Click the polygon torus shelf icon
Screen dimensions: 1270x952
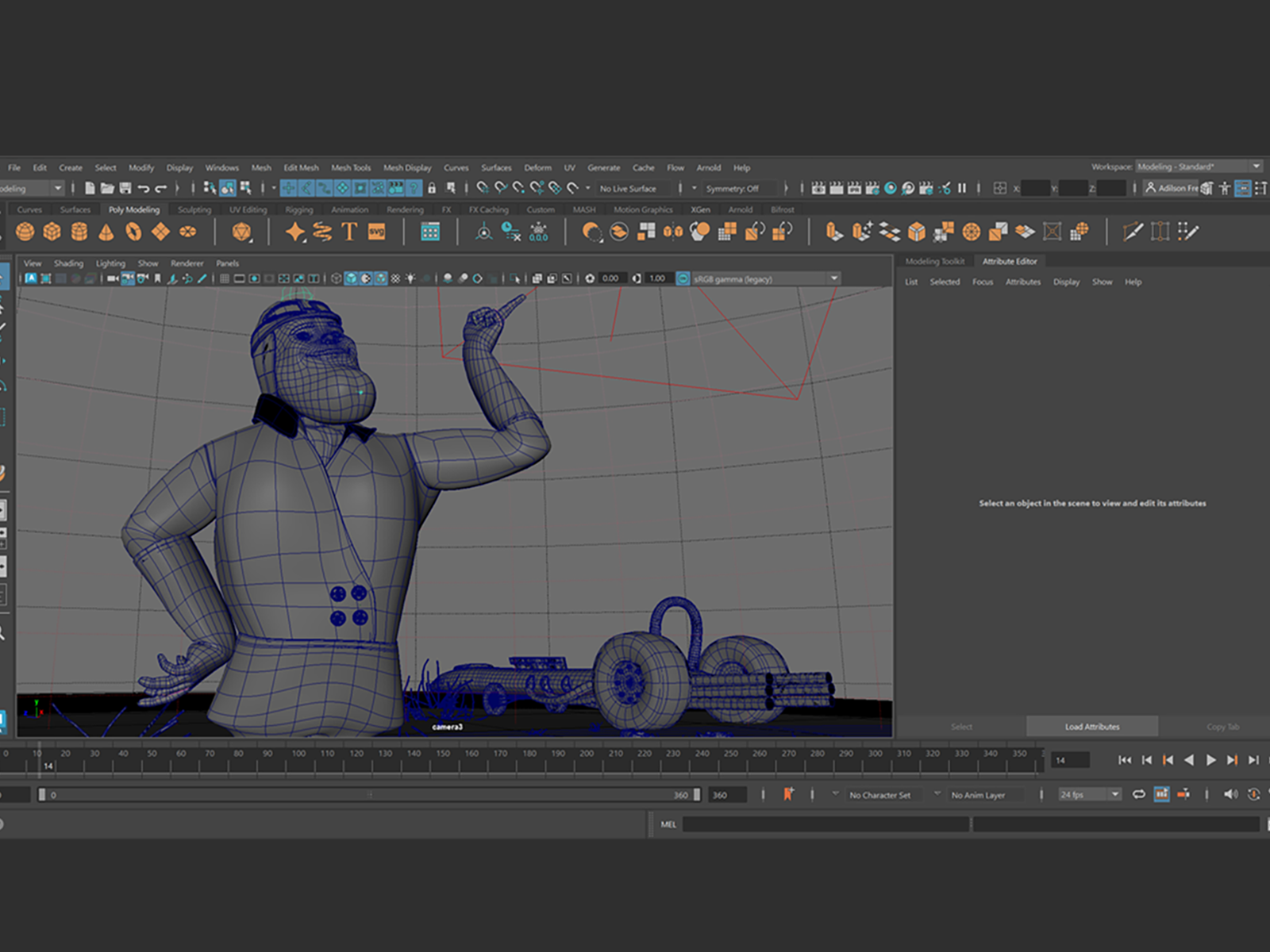pos(133,232)
